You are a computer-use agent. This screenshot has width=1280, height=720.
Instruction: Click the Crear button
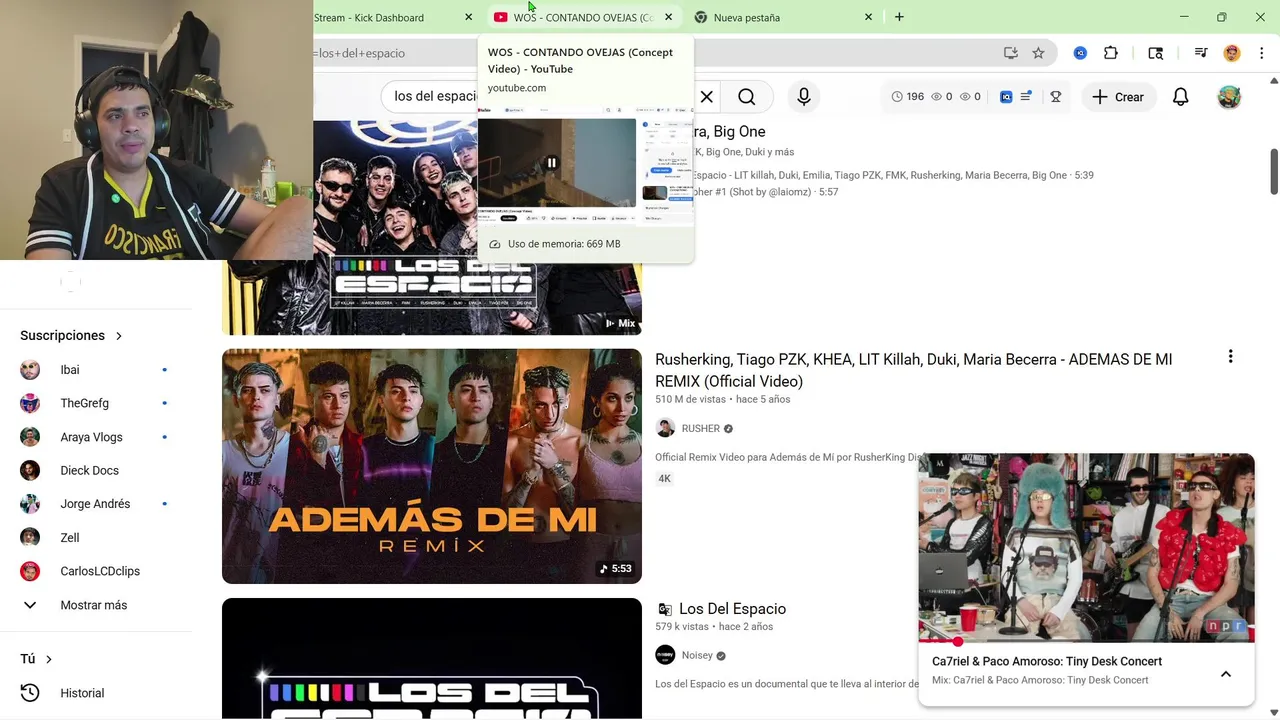click(x=1118, y=97)
